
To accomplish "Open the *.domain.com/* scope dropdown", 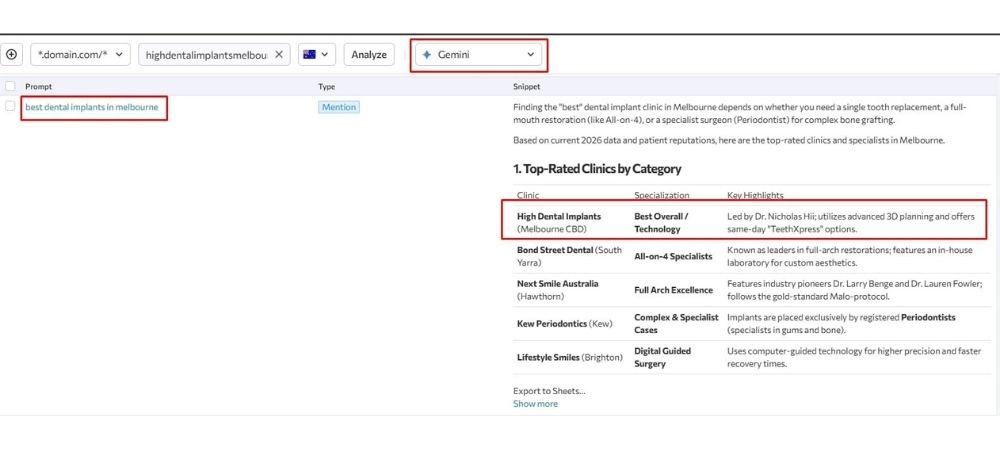I will click(80, 55).
